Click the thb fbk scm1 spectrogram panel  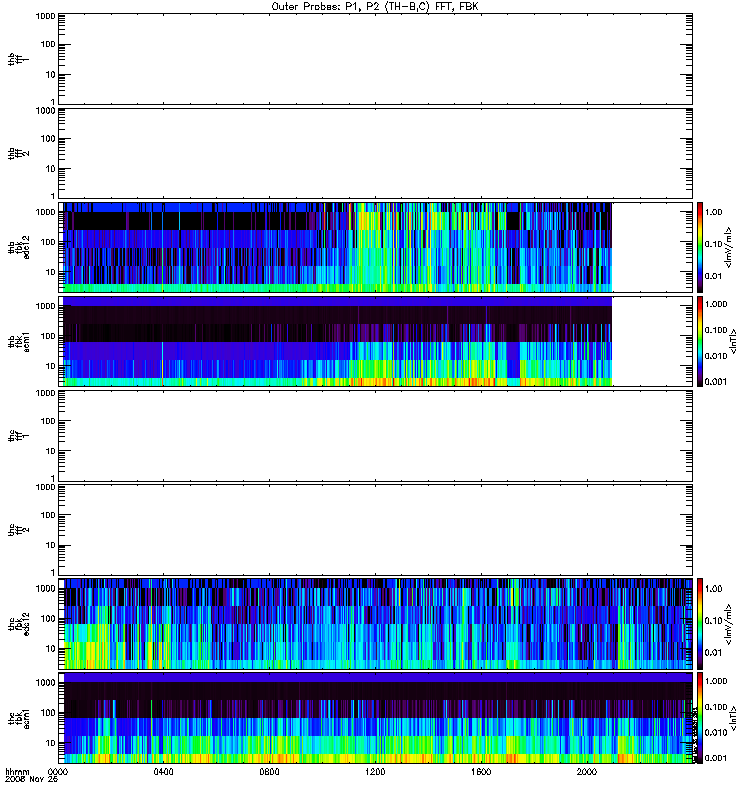pyautogui.click(x=376, y=341)
